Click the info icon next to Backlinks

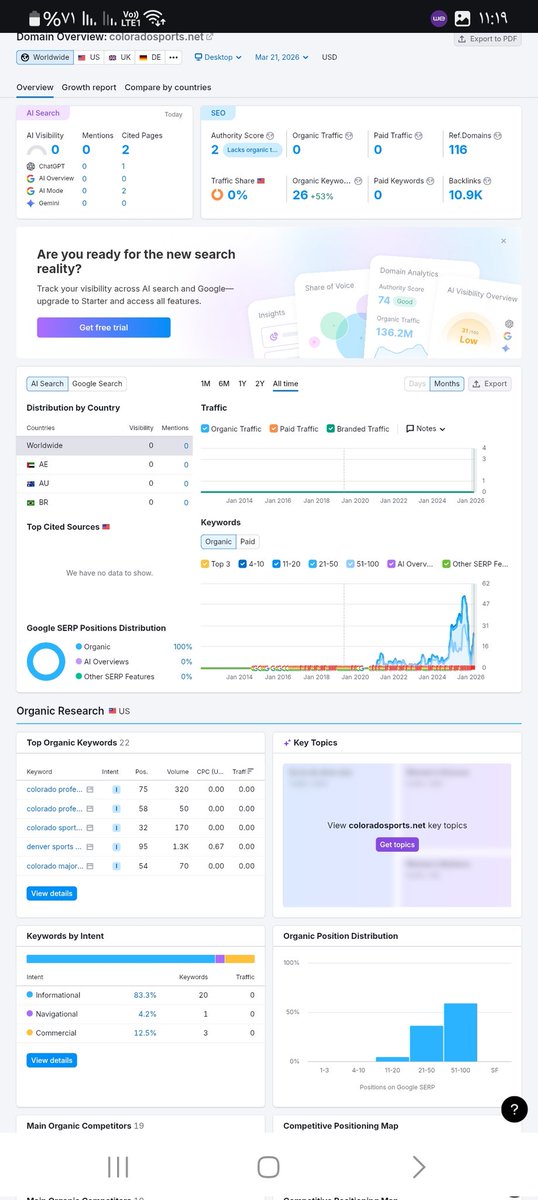tap(489, 181)
